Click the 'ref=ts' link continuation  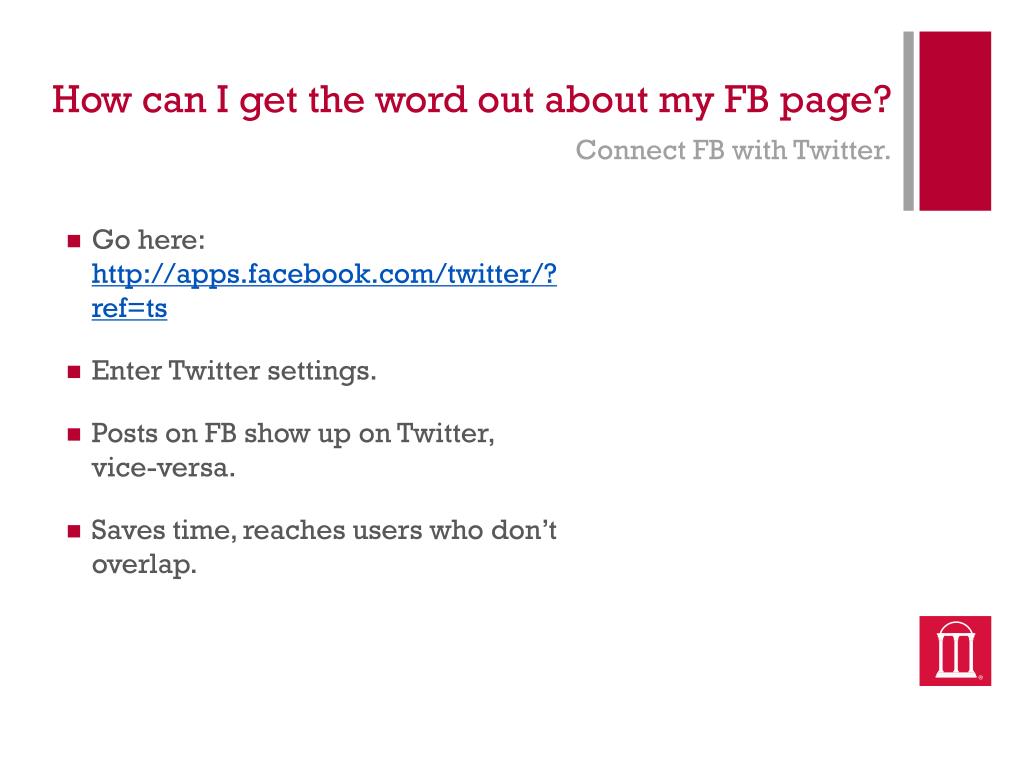point(129,308)
